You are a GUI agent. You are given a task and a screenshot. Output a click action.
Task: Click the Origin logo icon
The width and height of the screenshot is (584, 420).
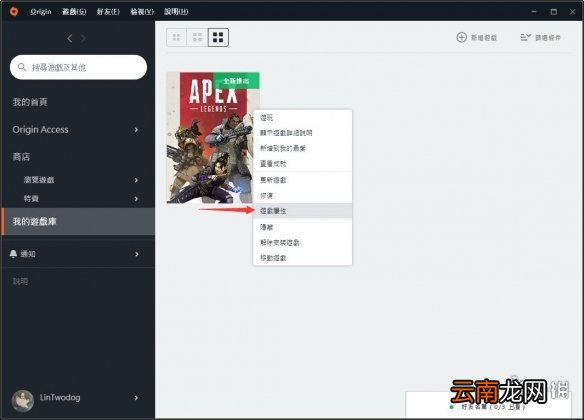14,12
